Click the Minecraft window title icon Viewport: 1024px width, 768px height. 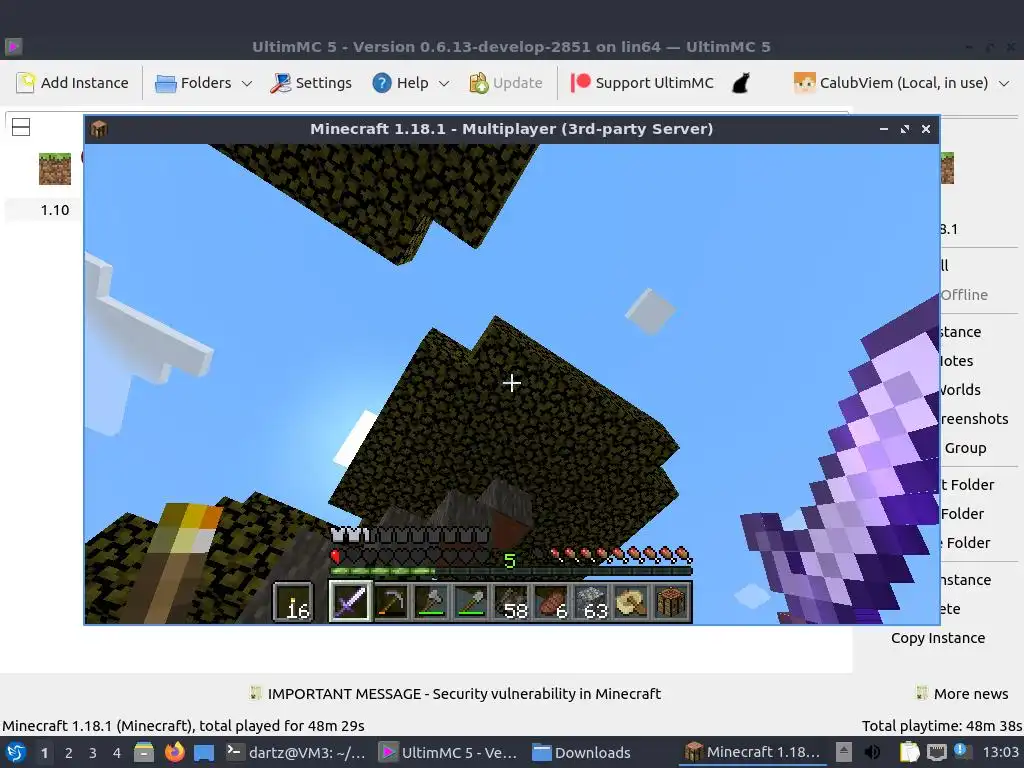pos(99,129)
